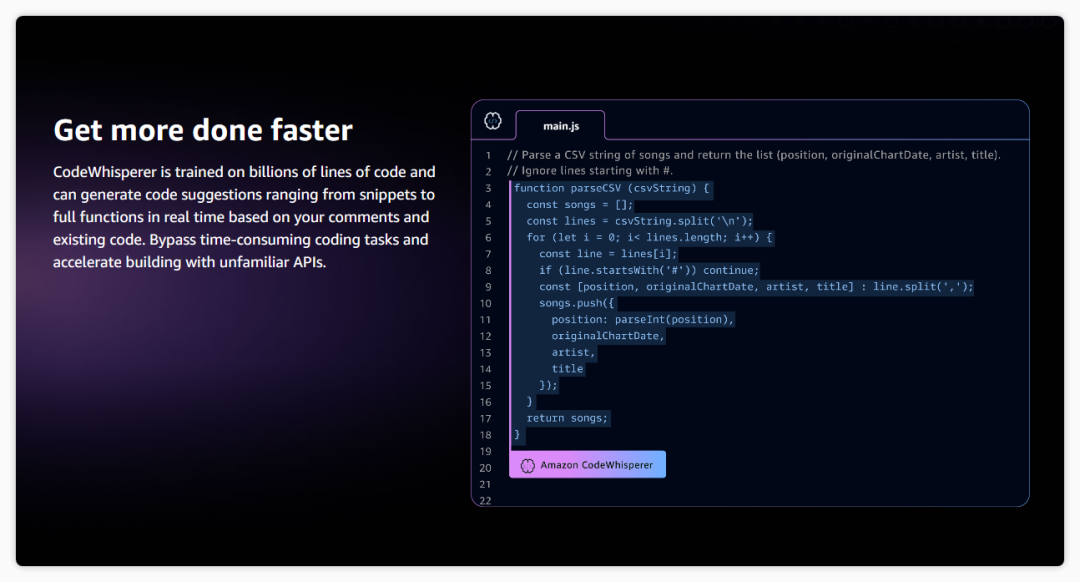Image resolution: width=1080 pixels, height=582 pixels.
Task: Click the 'const songs = [];' code line
Action: pos(579,205)
